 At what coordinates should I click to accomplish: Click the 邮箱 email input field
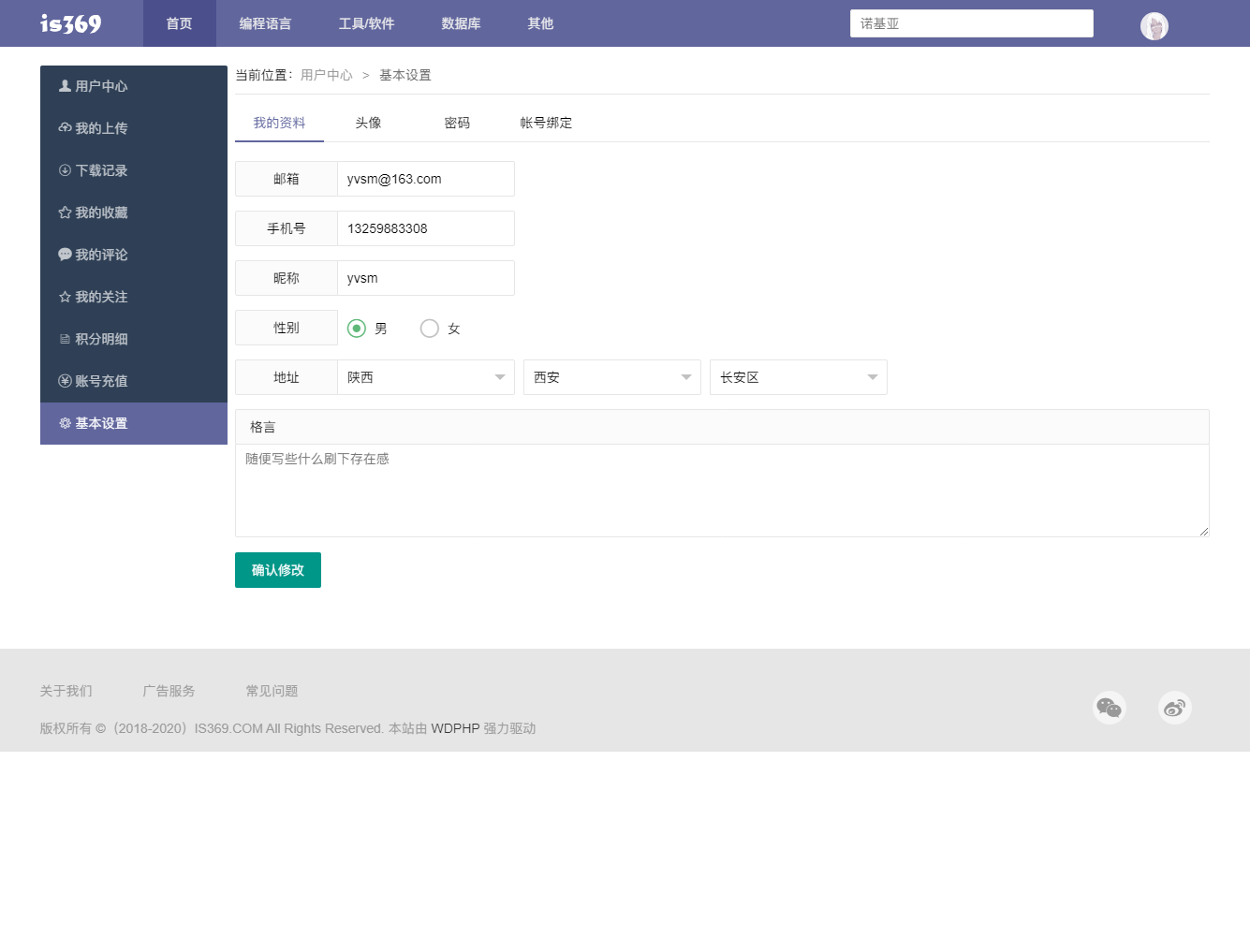click(x=426, y=179)
